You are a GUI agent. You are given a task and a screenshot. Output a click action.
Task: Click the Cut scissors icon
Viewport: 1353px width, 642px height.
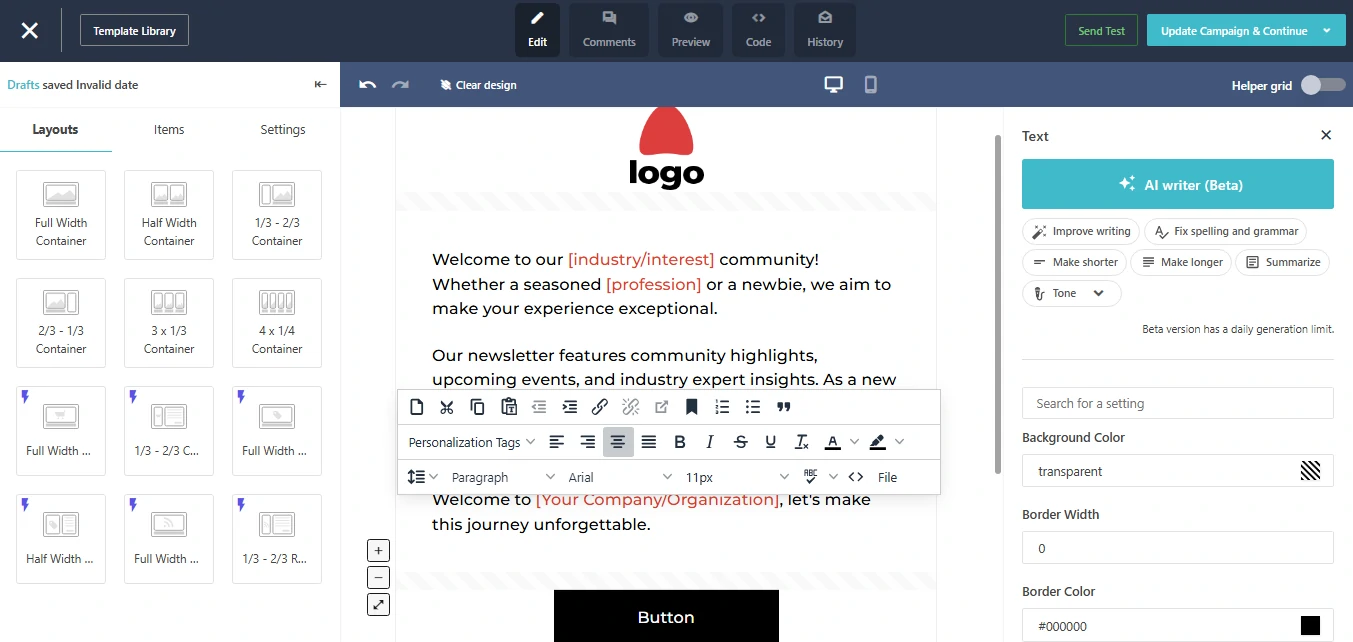click(447, 407)
